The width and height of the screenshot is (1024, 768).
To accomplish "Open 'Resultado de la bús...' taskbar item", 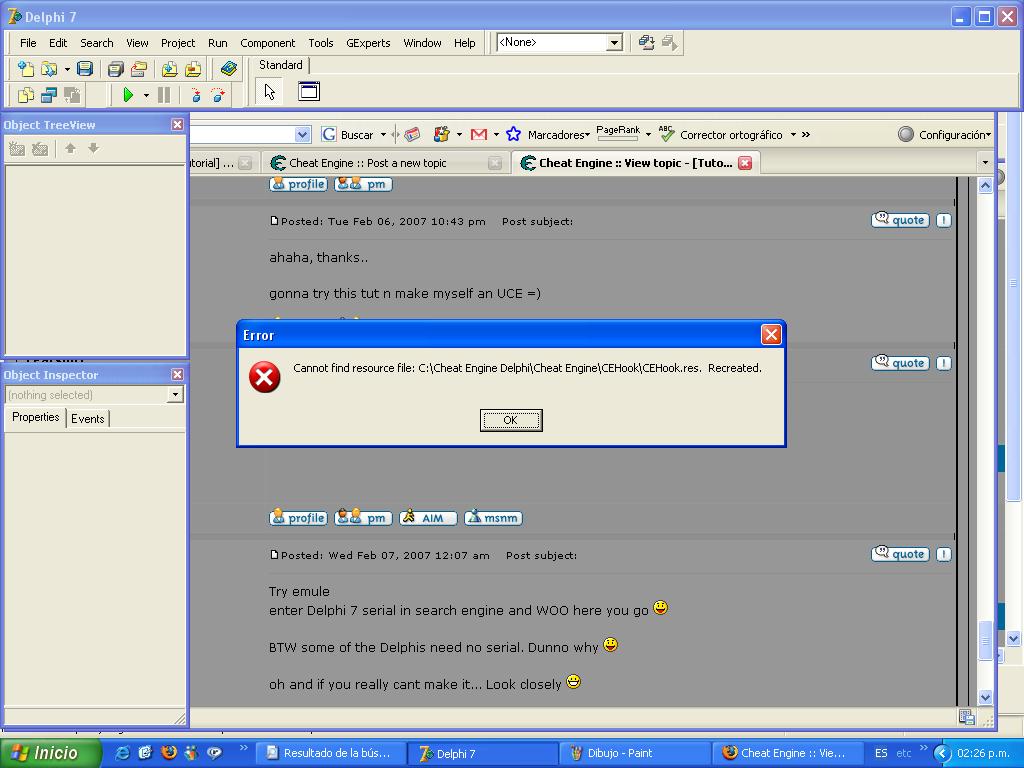I will pos(330,753).
